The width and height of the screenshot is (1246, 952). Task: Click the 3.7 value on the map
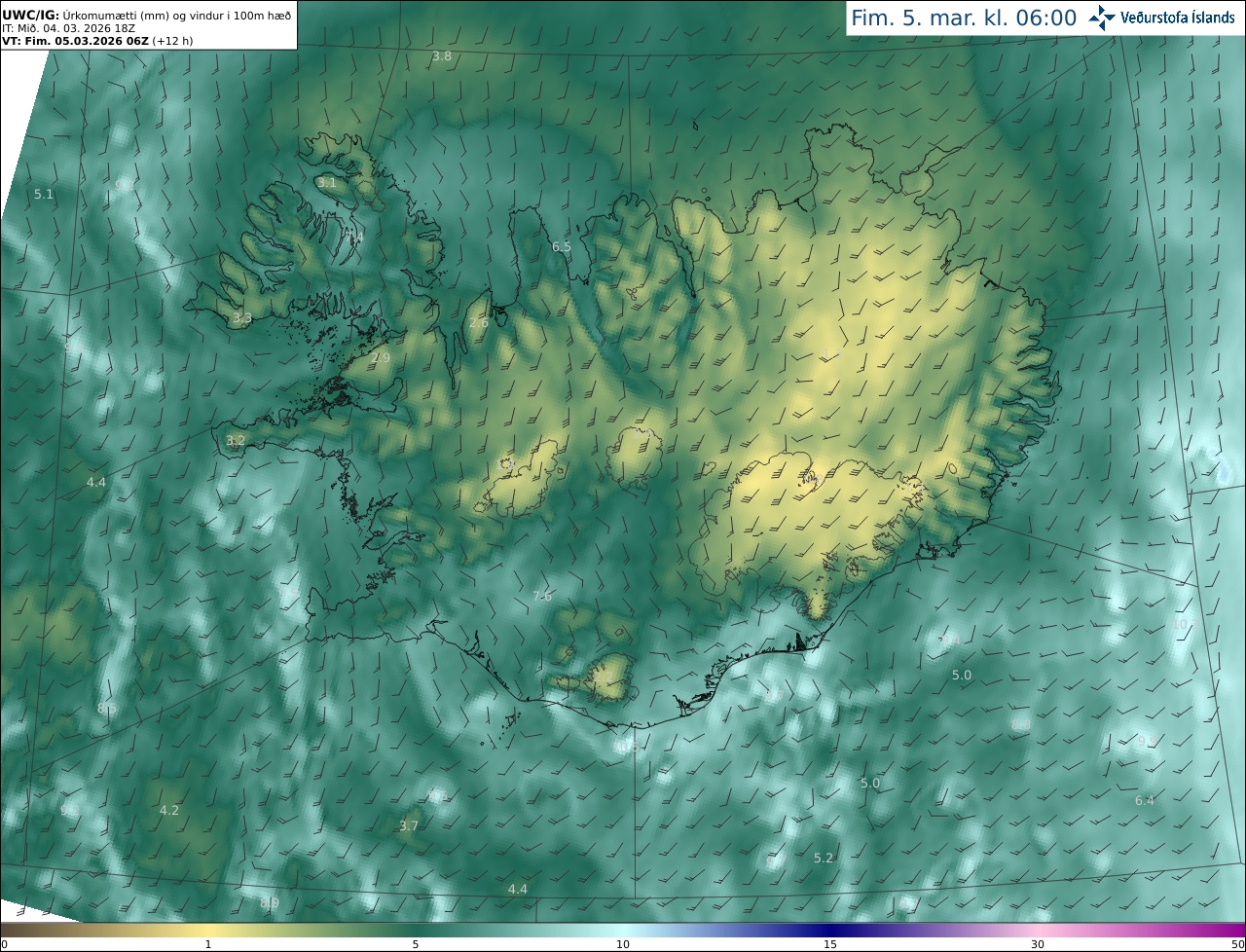click(x=409, y=826)
